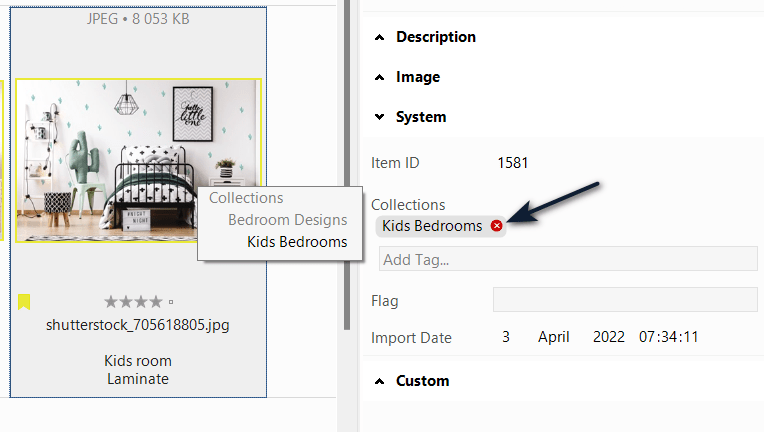Image resolution: width=764 pixels, height=432 pixels.
Task: Click the Import Date time 07:34:11
Action: (668, 338)
